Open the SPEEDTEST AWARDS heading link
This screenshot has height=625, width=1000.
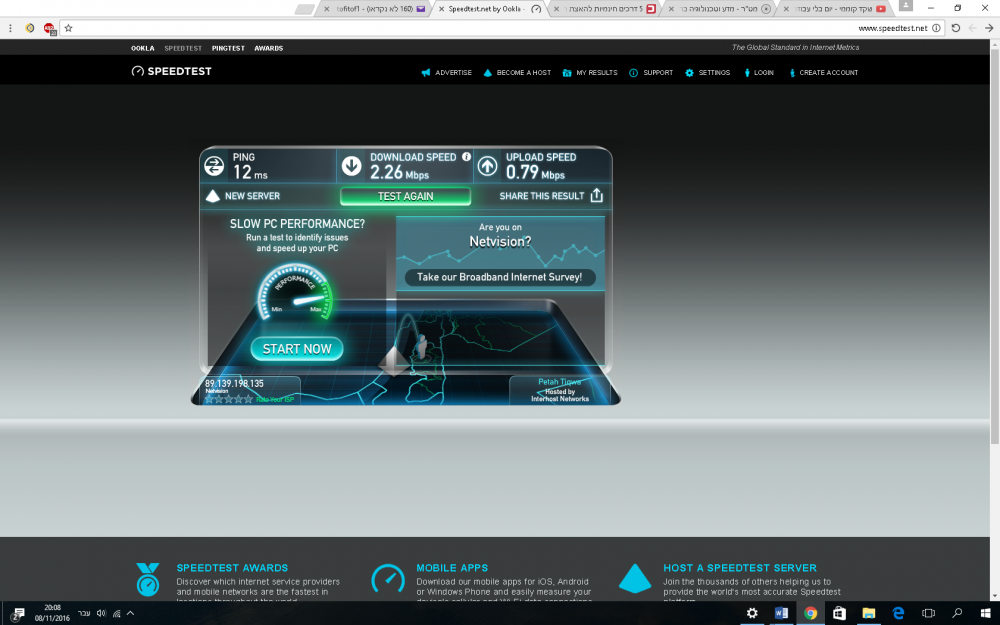[232, 568]
